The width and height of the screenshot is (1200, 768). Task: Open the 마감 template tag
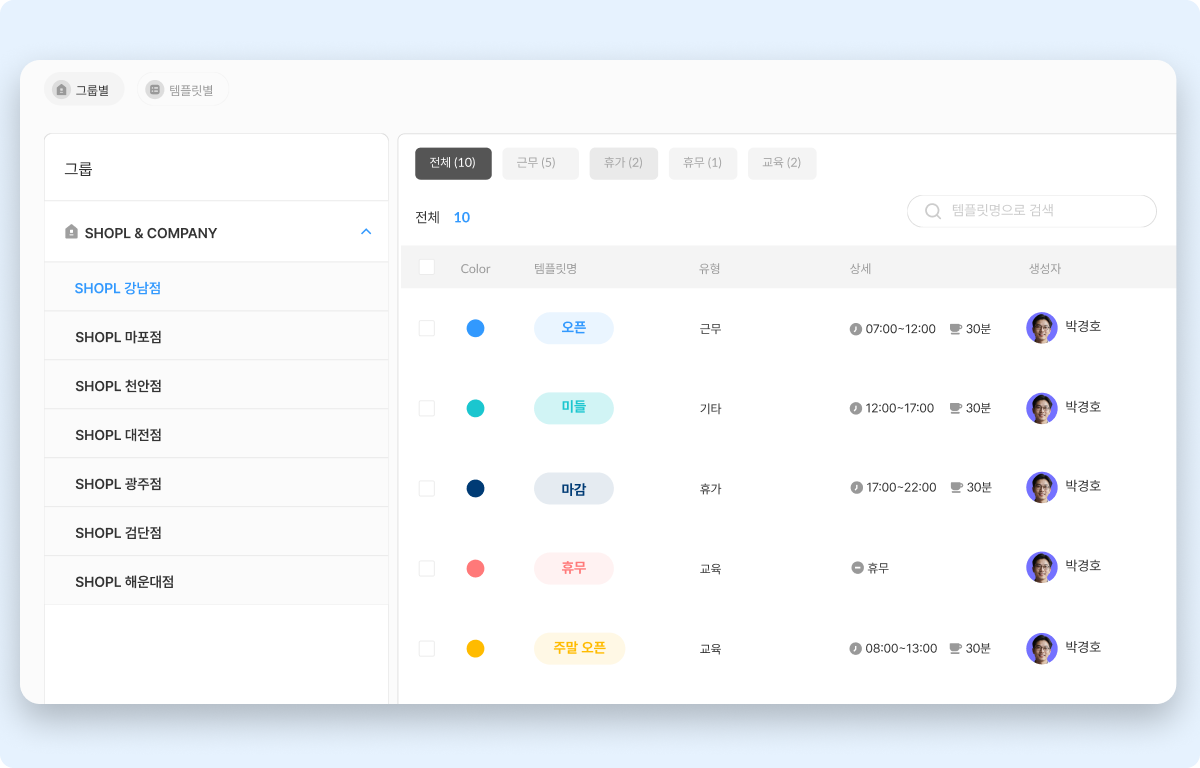point(574,488)
